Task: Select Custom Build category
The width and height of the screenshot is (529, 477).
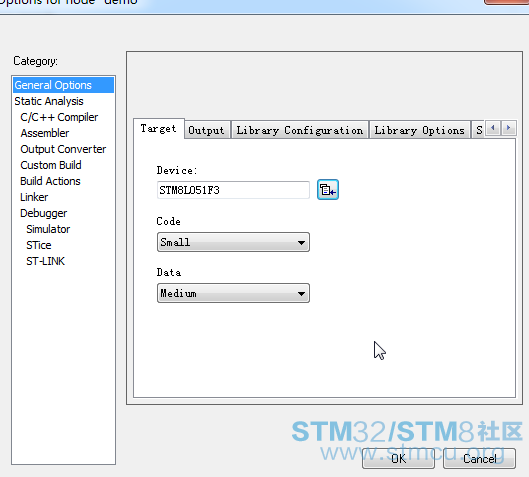Action: coord(51,165)
